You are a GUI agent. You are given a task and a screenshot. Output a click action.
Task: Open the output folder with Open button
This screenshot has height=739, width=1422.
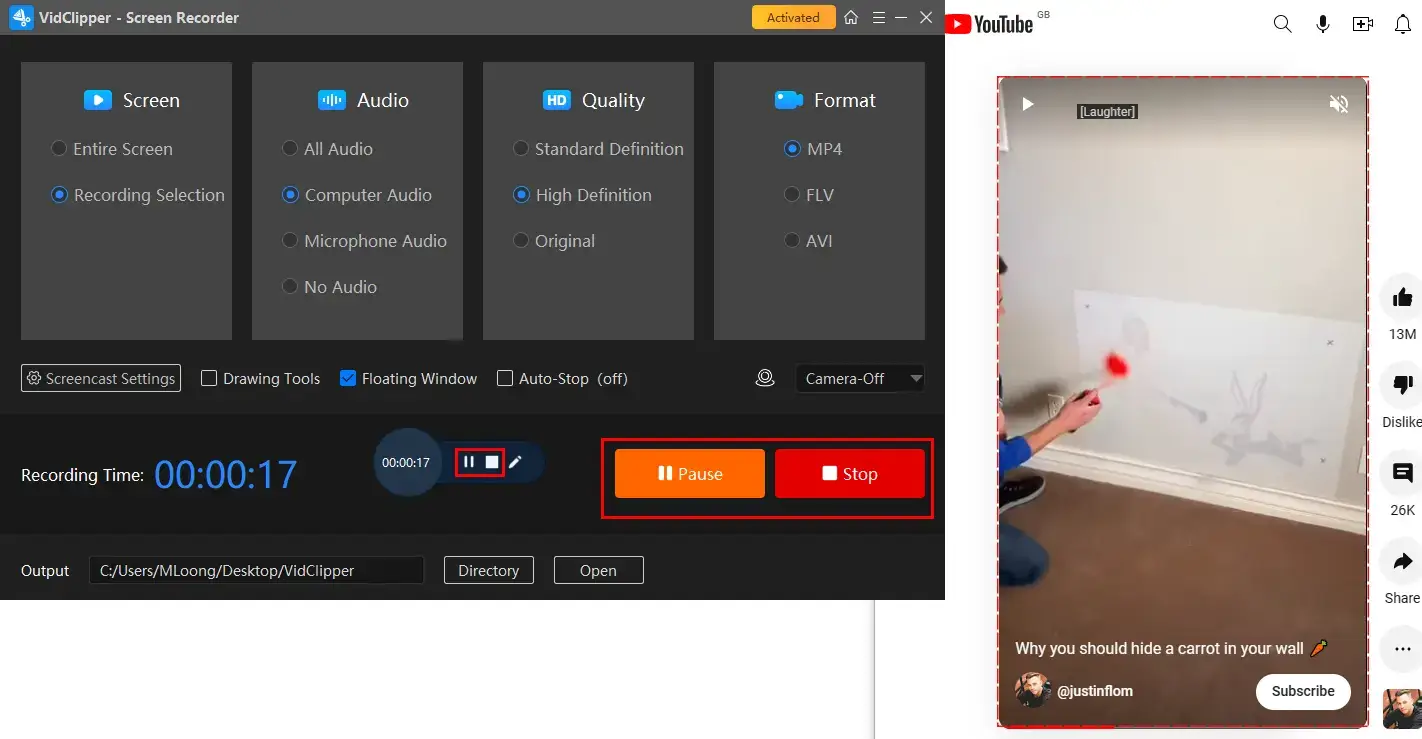coord(599,570)
